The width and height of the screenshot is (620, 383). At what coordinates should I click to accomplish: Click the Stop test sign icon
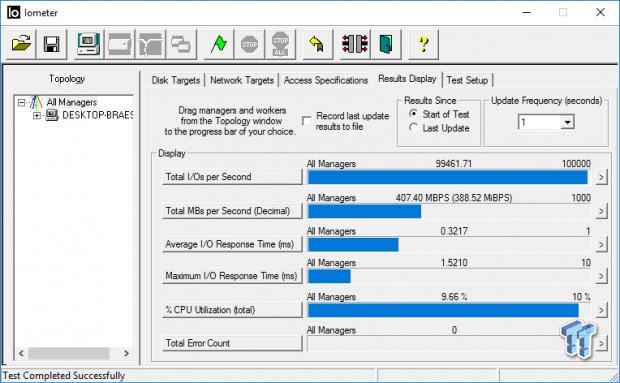(250, 44)
